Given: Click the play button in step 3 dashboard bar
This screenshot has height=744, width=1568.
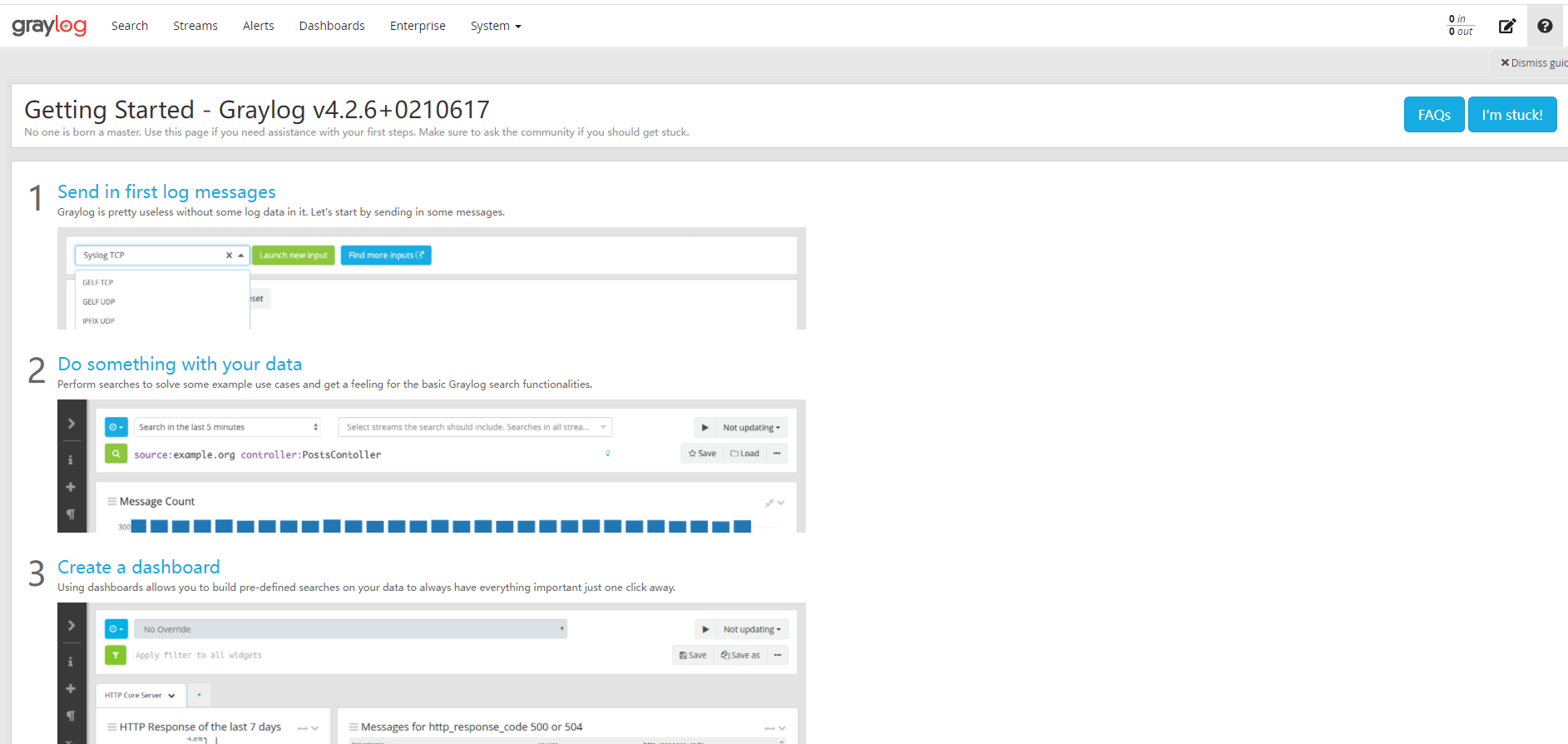Looking at the screenshot, I should [705, 629].
